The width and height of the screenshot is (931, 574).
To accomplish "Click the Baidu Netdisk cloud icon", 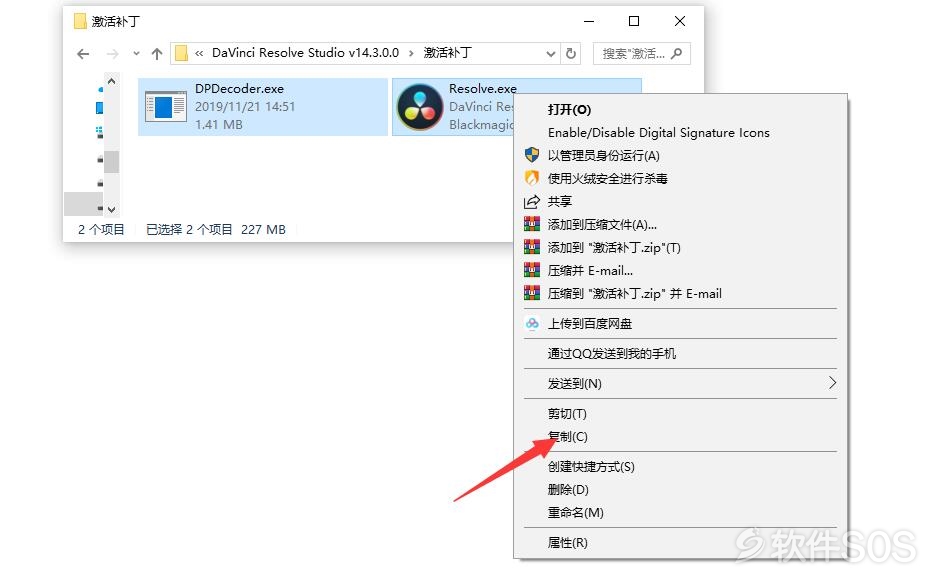I will (x=532, y=324).
